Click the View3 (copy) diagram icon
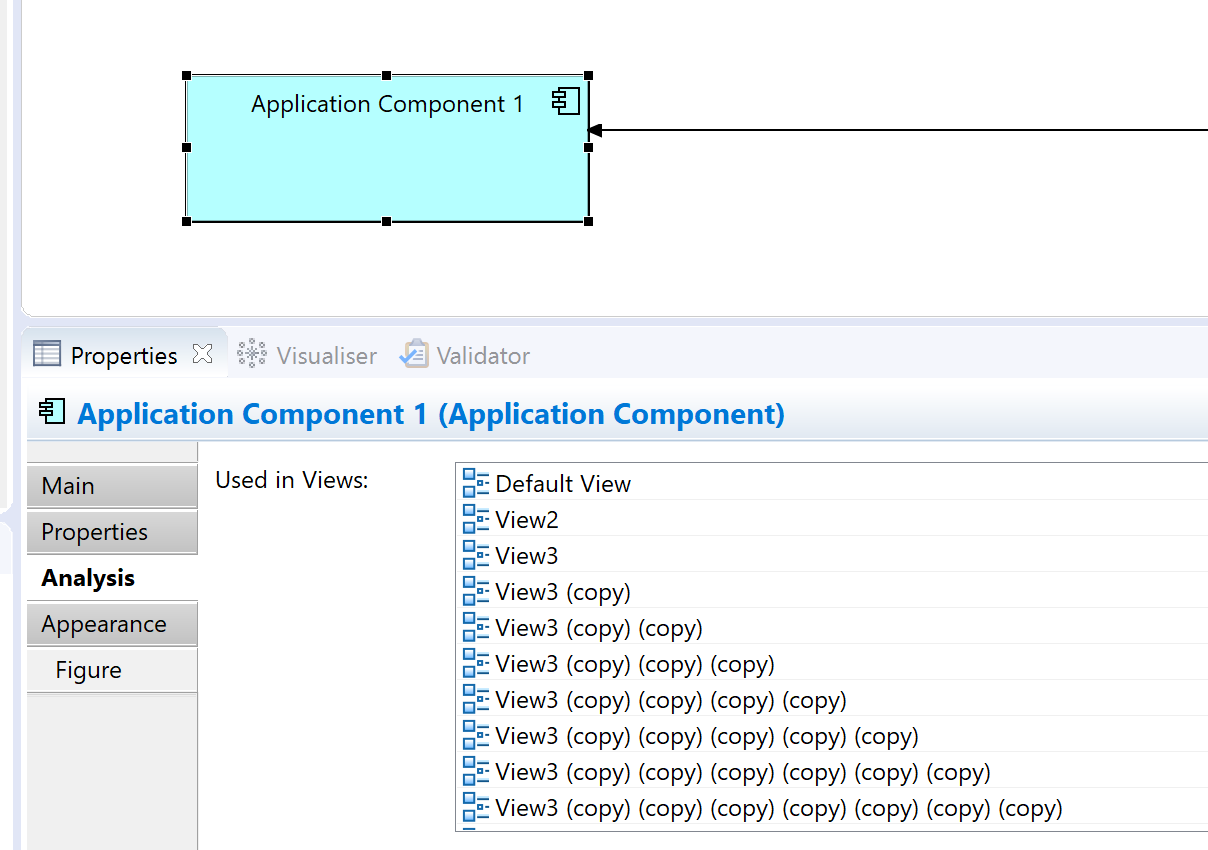 475,591
